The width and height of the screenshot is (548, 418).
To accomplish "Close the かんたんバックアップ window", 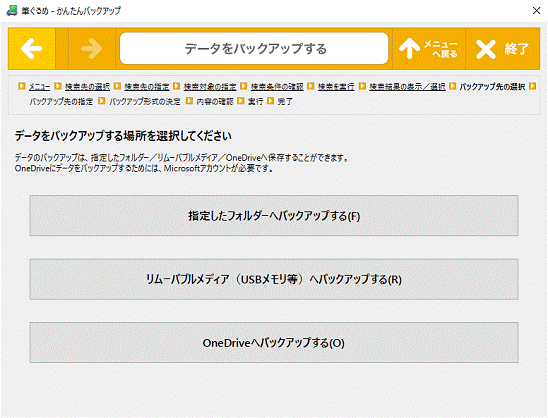I will coord(536,10).
